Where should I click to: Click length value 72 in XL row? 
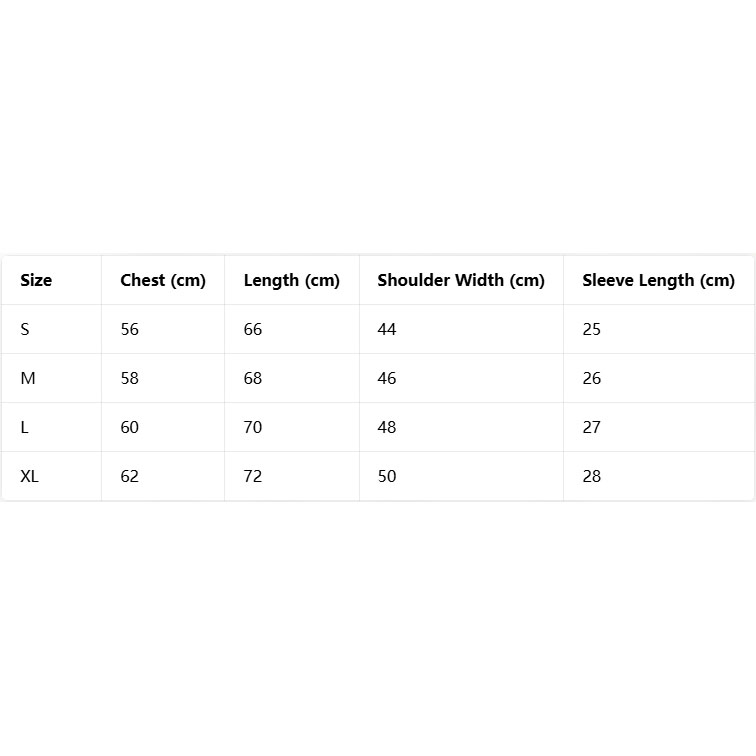253,476
